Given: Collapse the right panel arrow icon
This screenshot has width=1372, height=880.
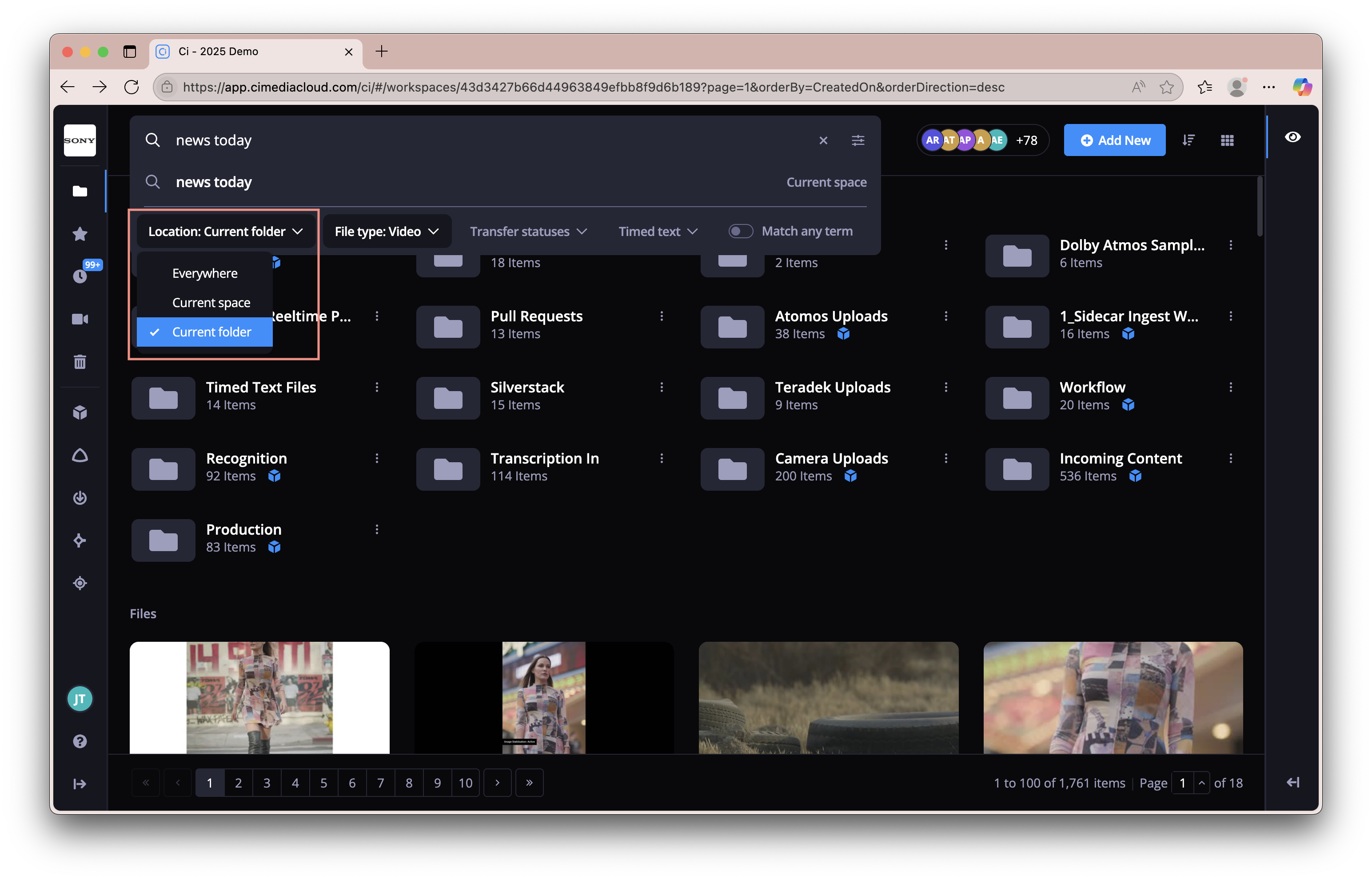Looking at the screenshot, I should pos(1292,782).
